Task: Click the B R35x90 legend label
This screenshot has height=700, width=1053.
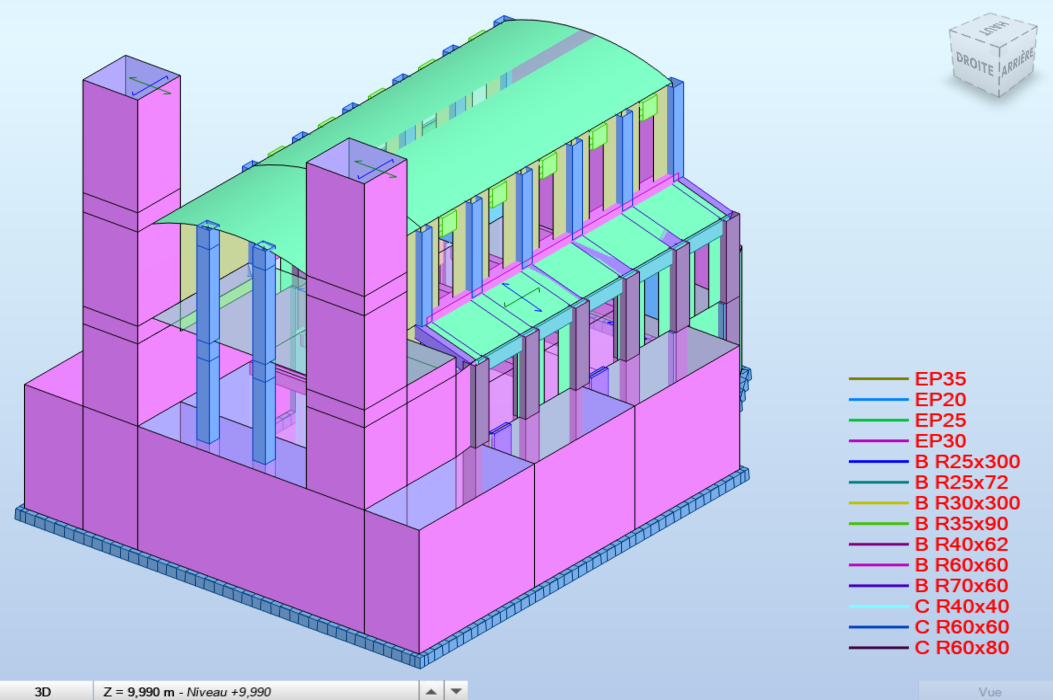Action: point(961,524)
